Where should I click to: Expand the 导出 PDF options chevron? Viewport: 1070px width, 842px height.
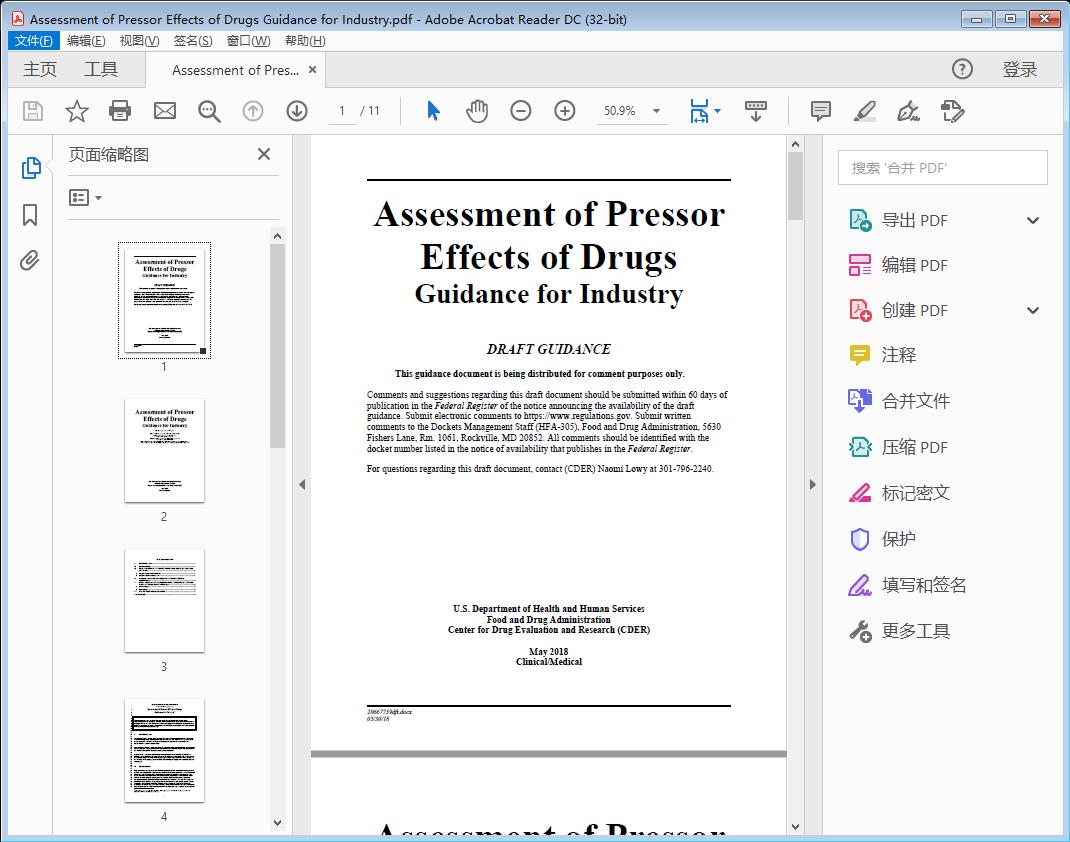tap(1032, 219)
